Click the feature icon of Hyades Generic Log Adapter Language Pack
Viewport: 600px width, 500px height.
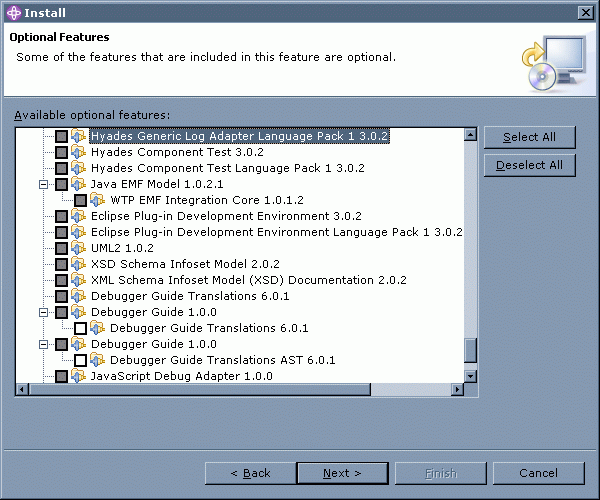(x=78, y=136)
